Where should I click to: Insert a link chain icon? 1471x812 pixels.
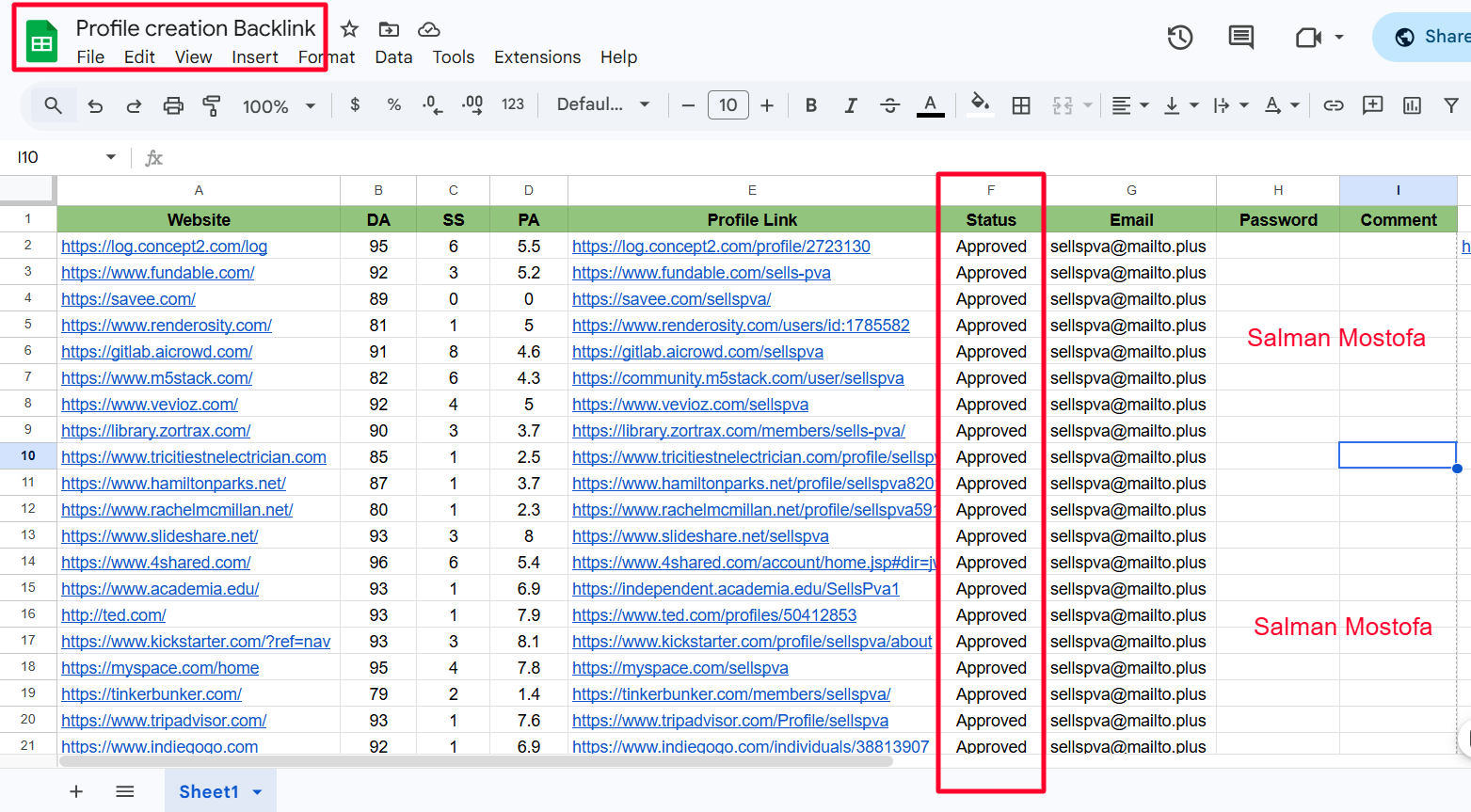point(1334,105)
